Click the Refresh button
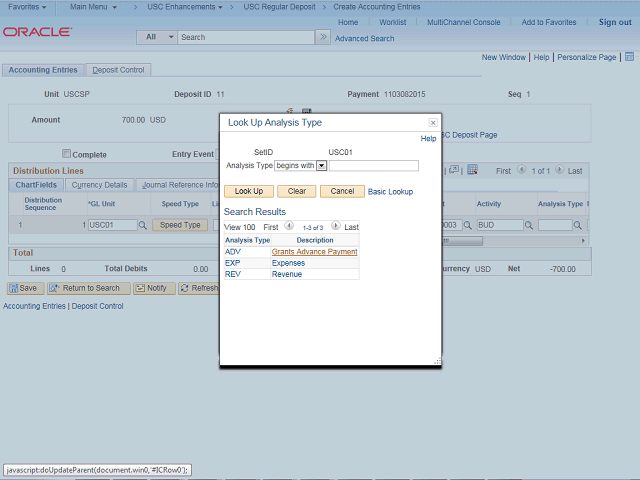This screenshot has height=480, width=640. click(x=199, y=288)
